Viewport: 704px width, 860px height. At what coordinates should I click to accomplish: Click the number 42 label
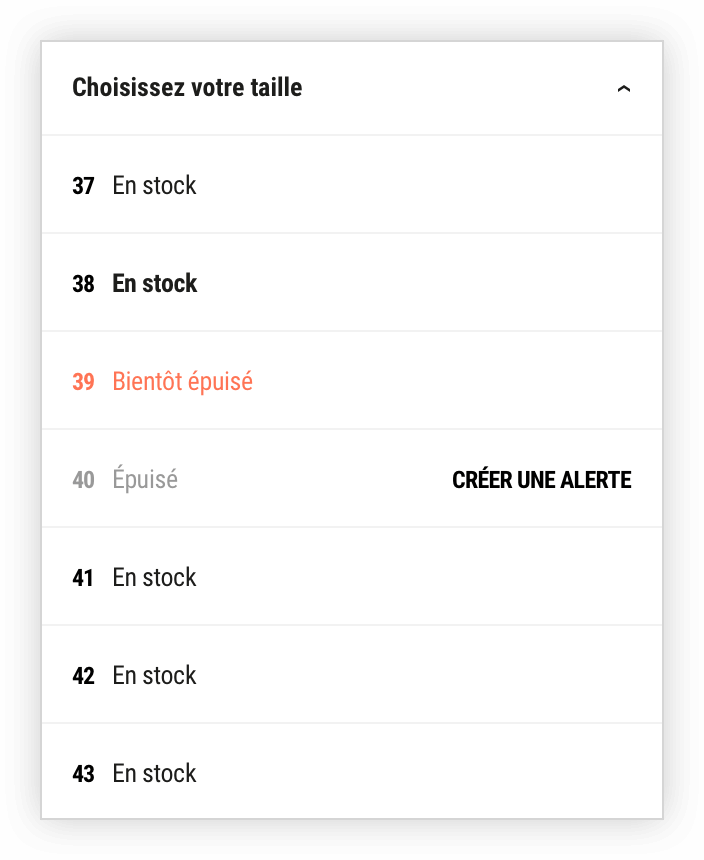point(83,677)
